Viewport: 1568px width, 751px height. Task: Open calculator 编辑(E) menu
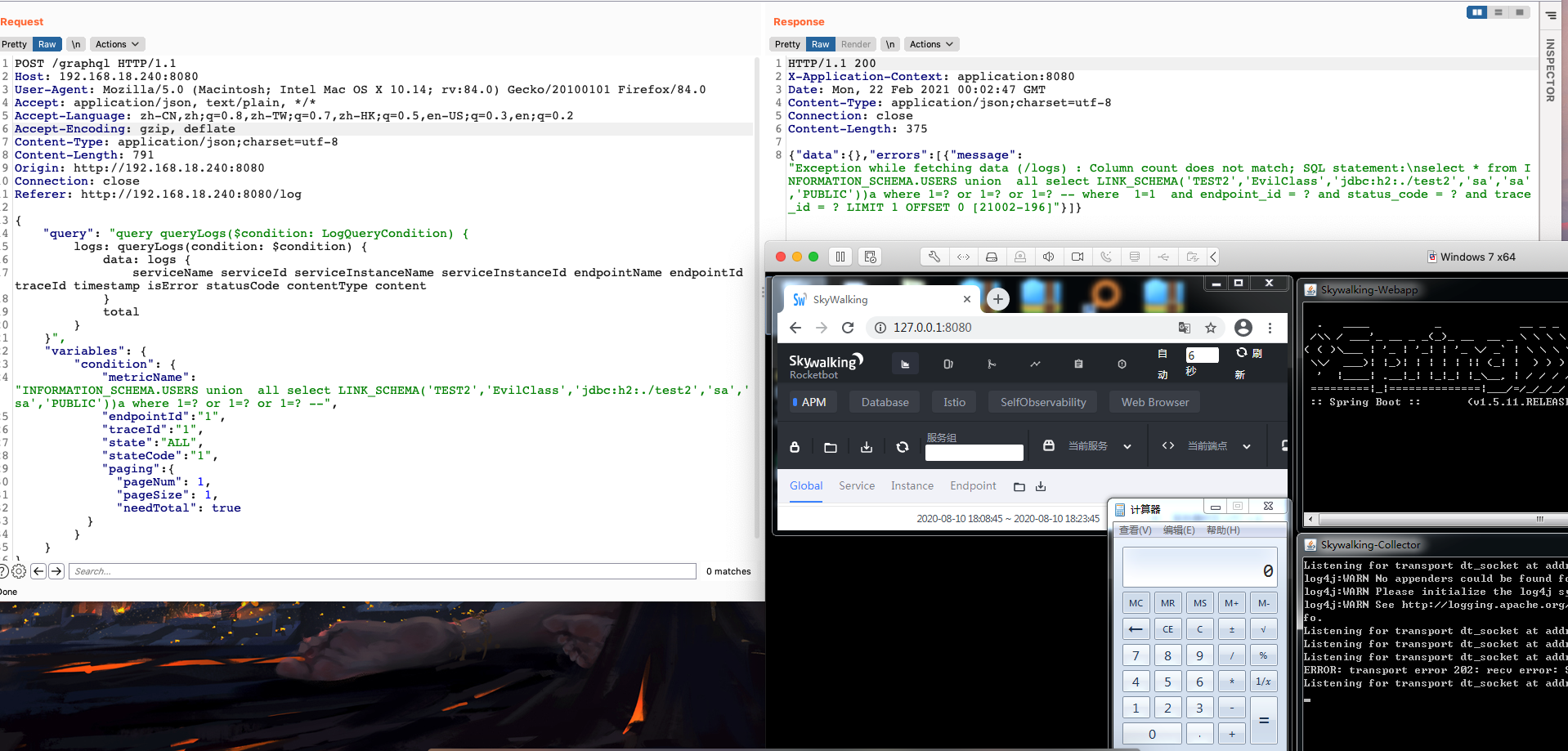tap(1179, 530)
